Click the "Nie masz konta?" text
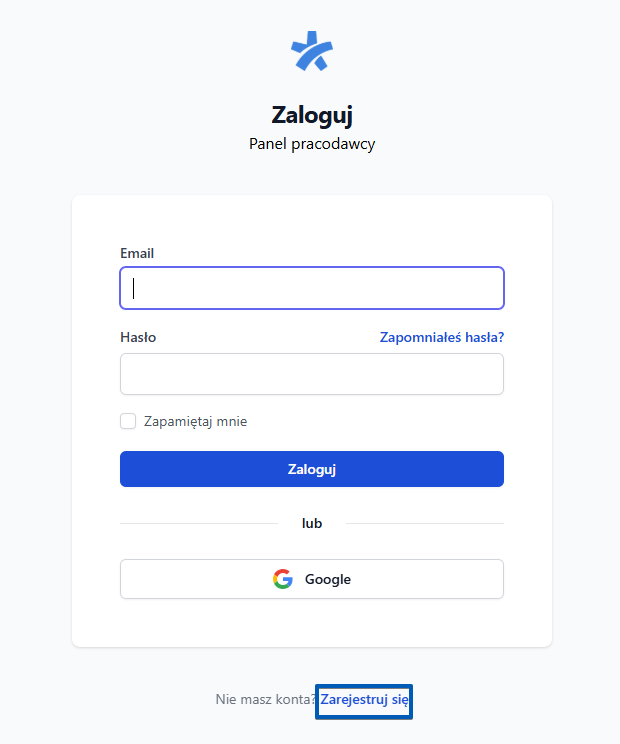This screenshot has width=620, height=744. tap(265, 700)
